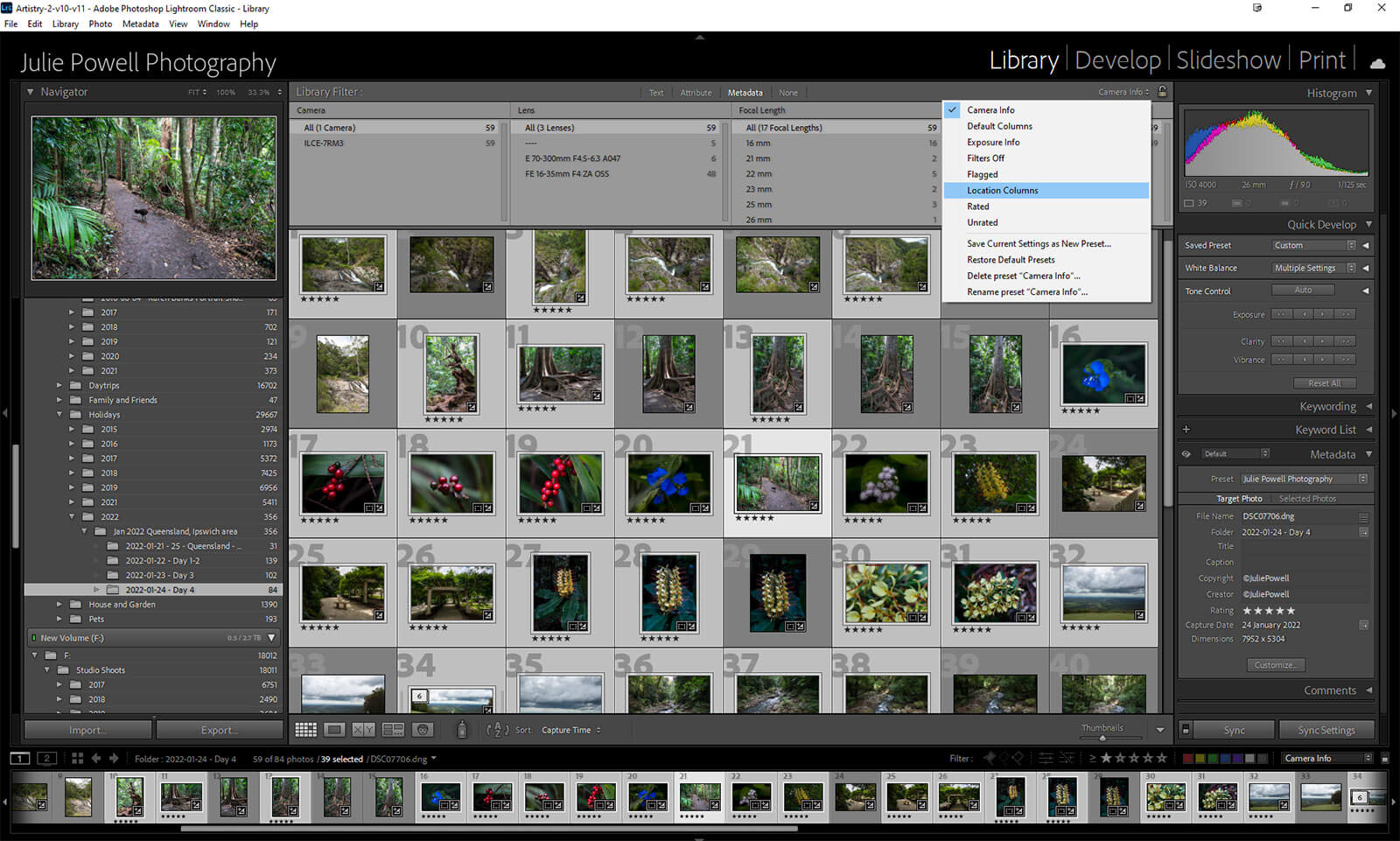Expand the 2021 folder under Holidays
The width and height of the screenshot is (1400, 841).
(72, 502)
